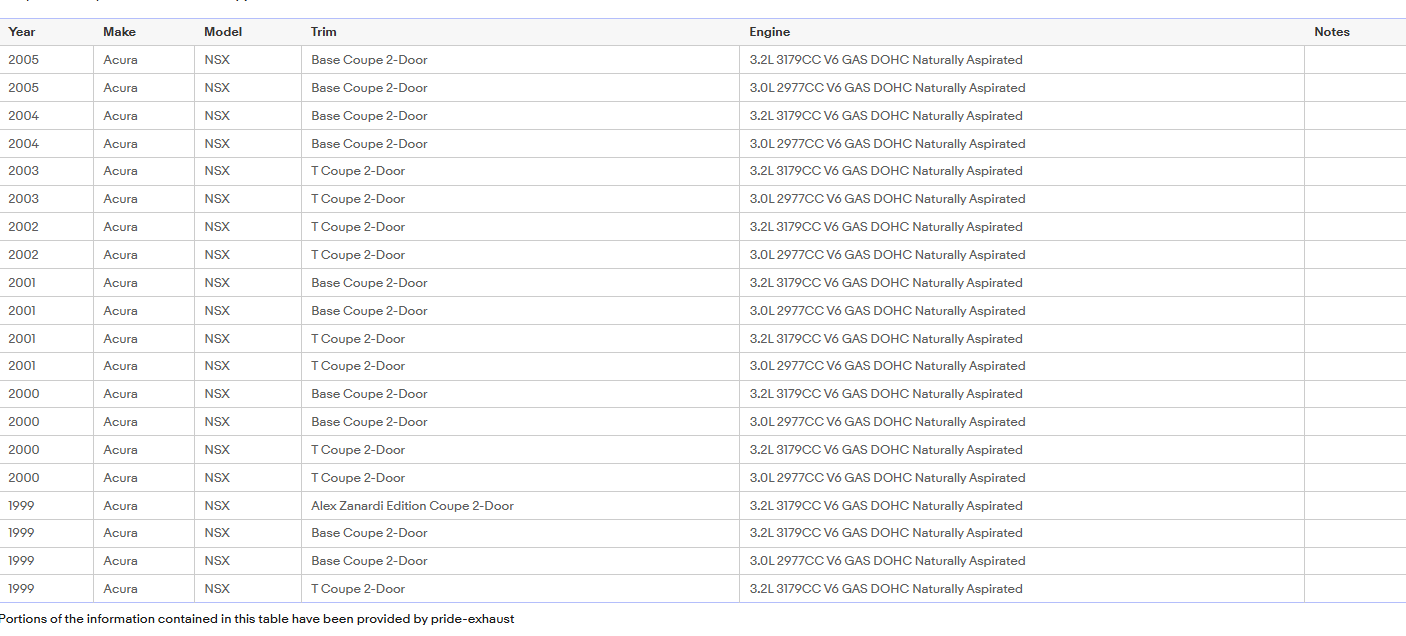Select the 3.0L engine cell for 2002 NSX

[x=887, y=255]
